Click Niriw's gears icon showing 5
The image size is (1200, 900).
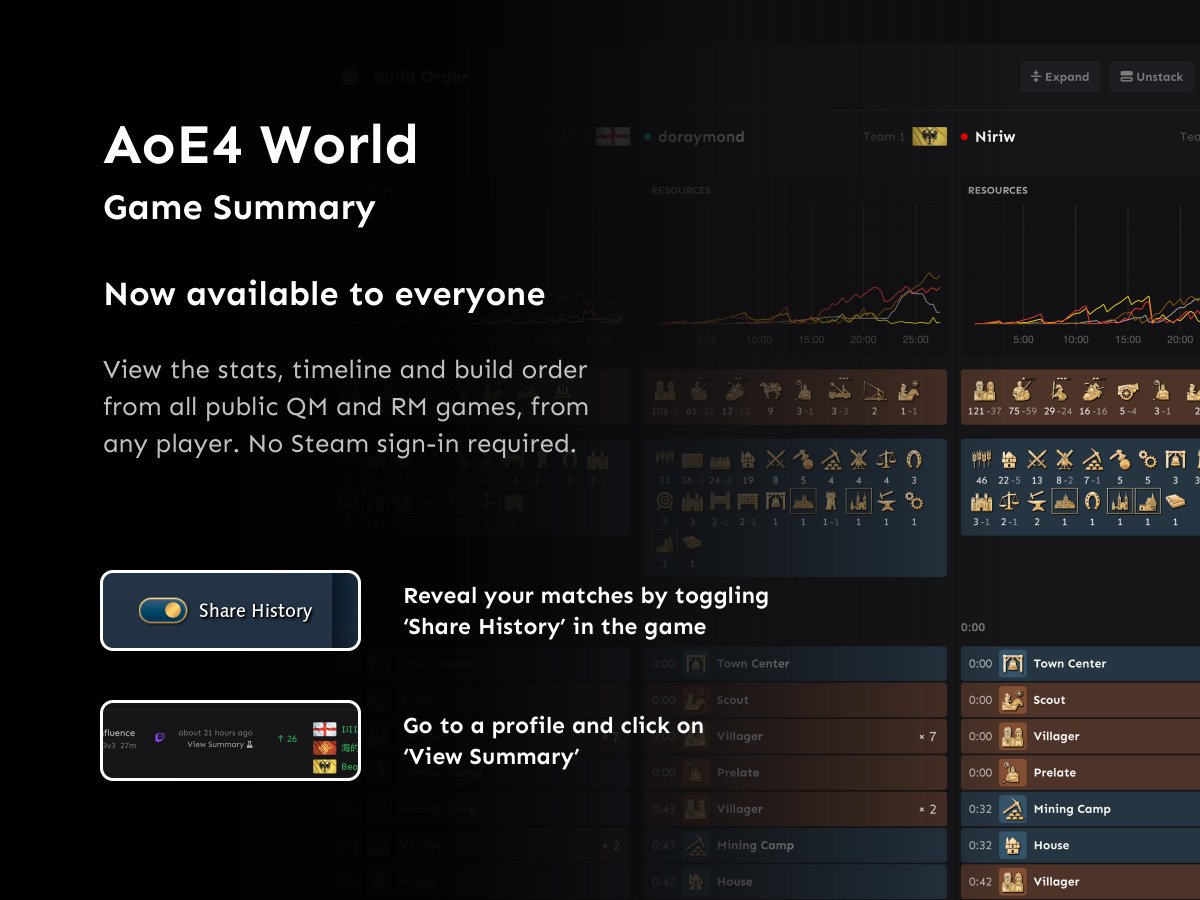click(1148, 460)
